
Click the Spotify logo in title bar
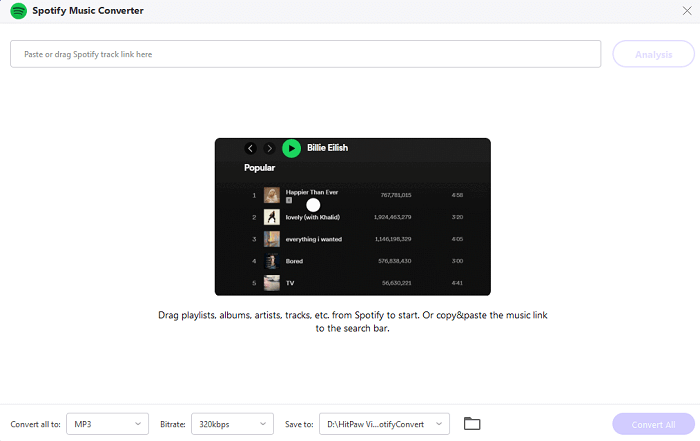(x=18, y=11)
